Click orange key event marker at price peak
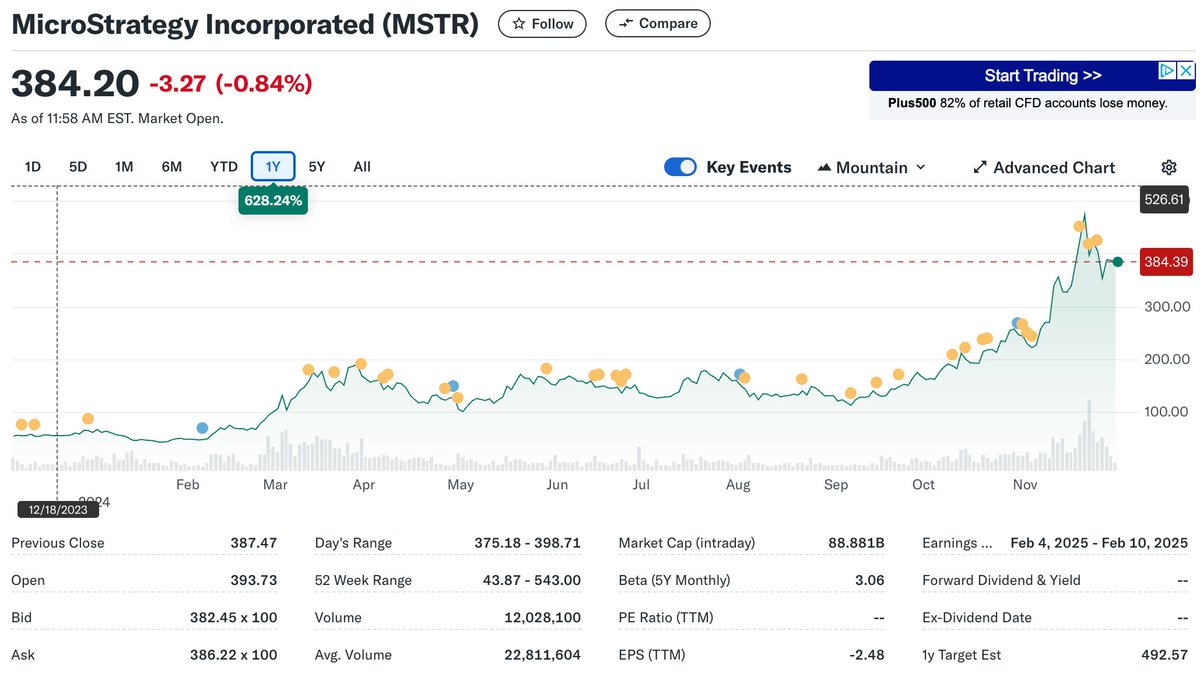This screenshot has height=680, width=1200. coord(1079,226)
